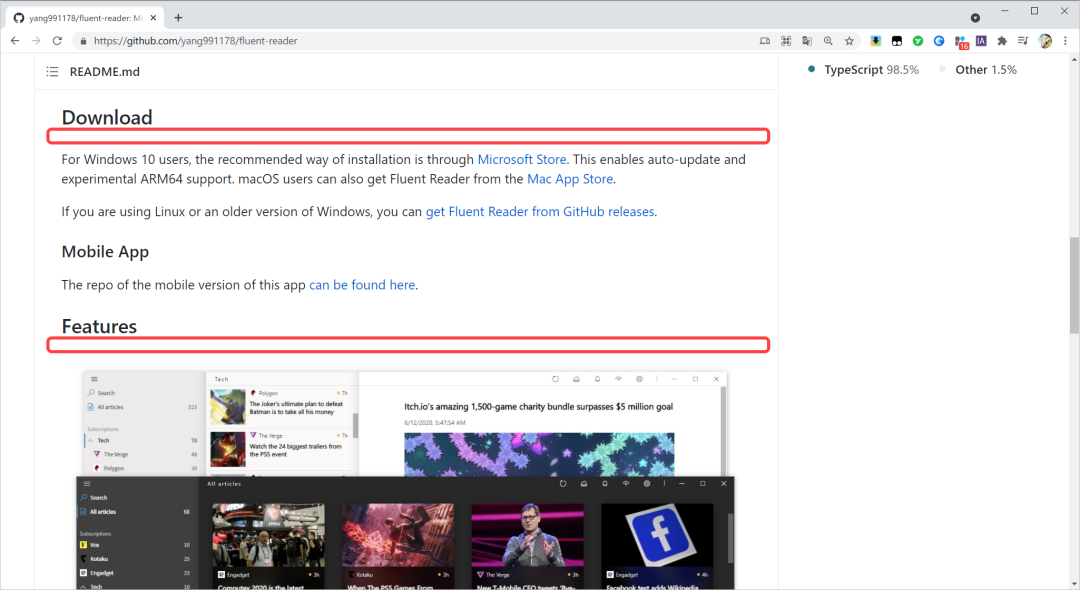Click the user profile avatar
Screen dimensions: 1080x590
1045,41
